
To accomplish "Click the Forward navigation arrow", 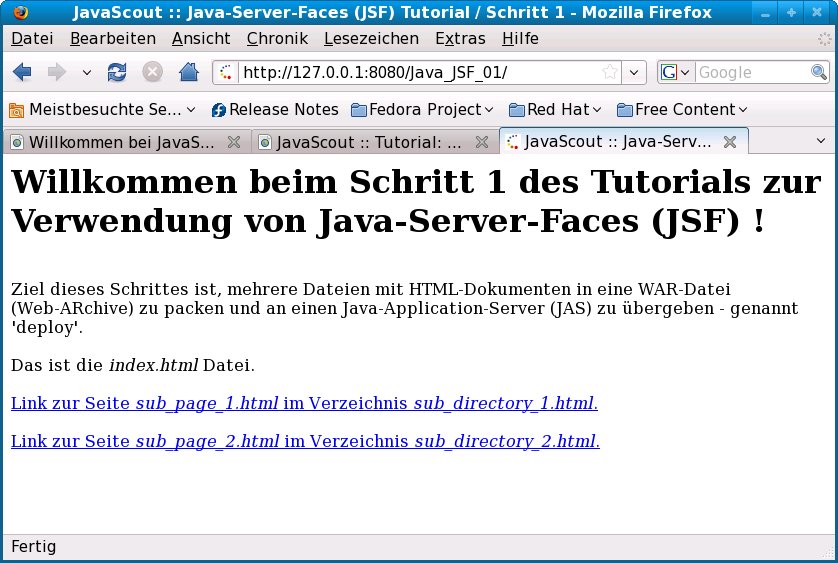I will [56, 72].
